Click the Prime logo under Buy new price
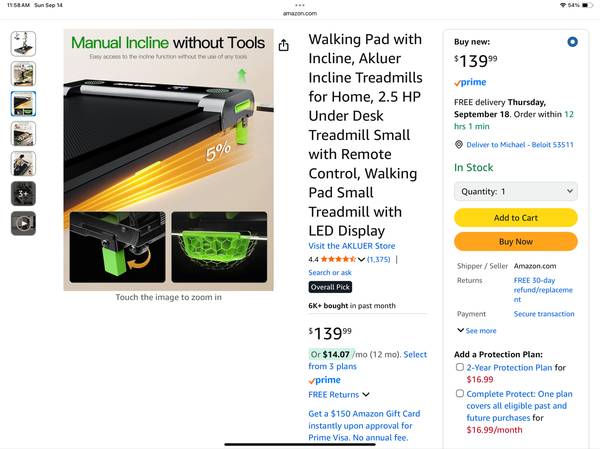This screenshot has height=449, width=600. coord(470,82)
